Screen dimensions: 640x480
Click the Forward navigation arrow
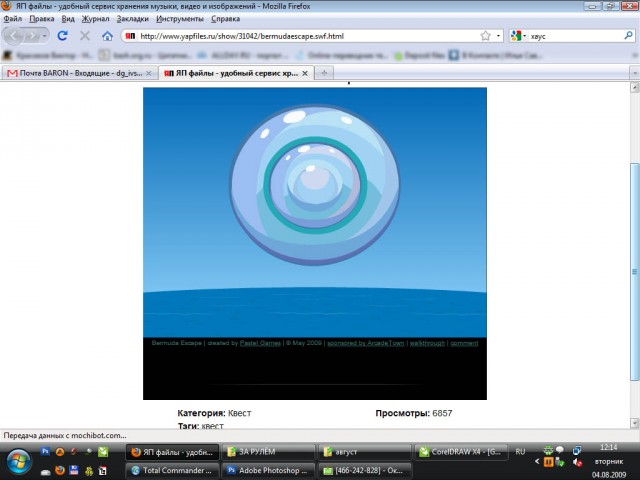(31, 36)
